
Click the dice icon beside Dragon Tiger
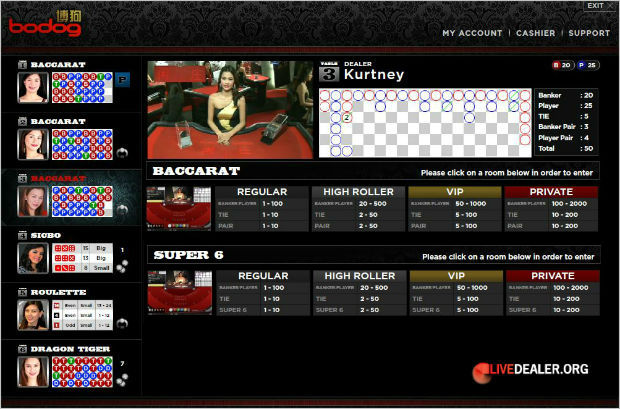[122, 380]
